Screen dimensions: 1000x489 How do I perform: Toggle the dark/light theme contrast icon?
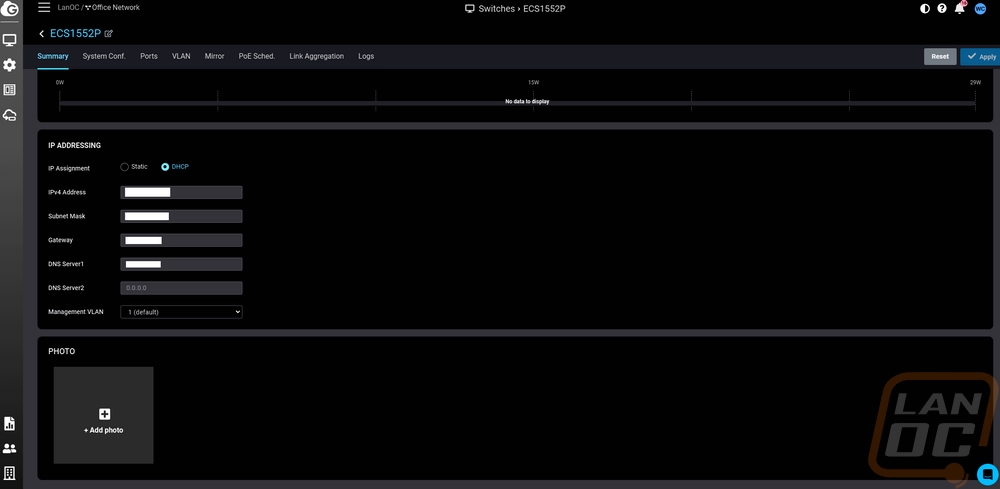(x=924, y=9)
